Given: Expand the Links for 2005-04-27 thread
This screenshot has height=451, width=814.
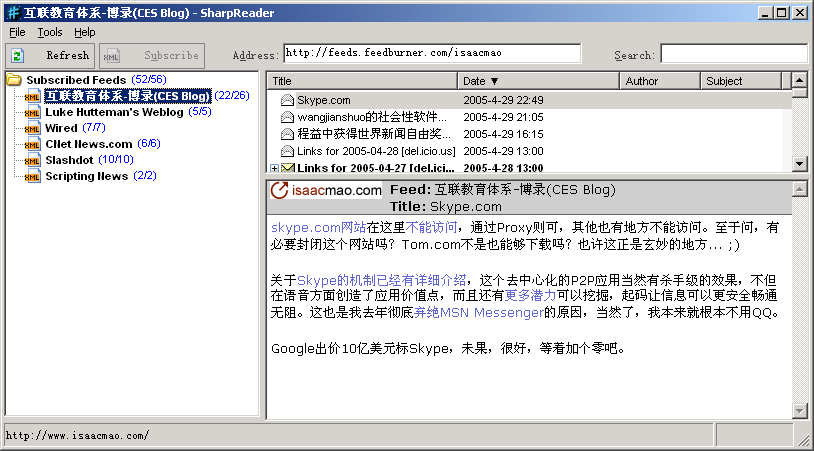Looking at the screenshot, I should pos(274,168).
